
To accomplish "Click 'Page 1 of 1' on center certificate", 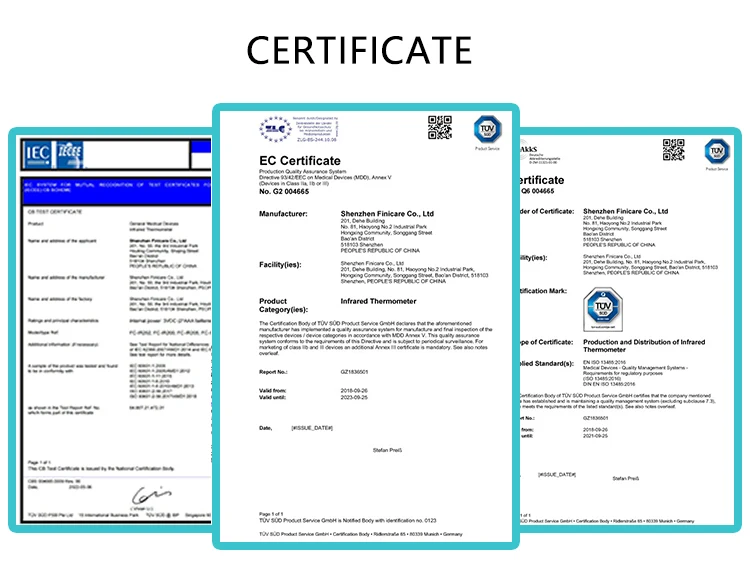I will tap(271, 514).
